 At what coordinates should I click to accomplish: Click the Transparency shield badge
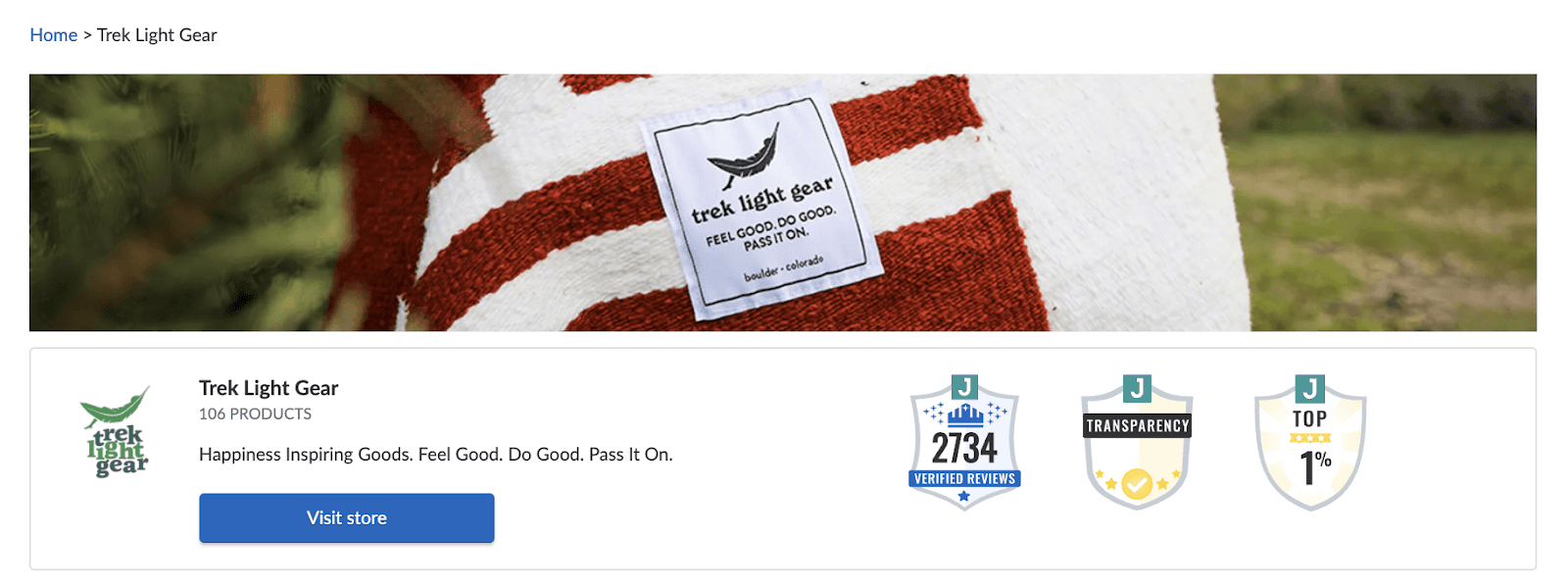pyautogui.click(x=1137, y=443)
